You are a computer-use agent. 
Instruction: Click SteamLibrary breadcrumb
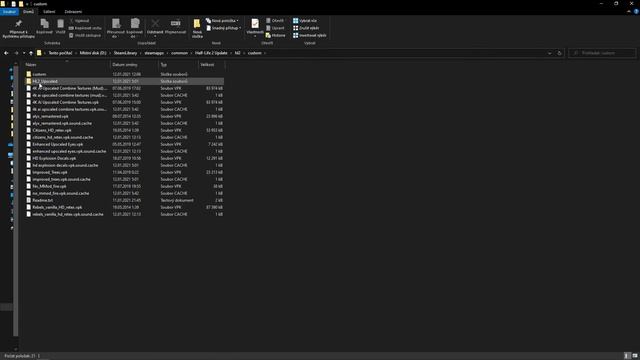(x=125, y=53)
